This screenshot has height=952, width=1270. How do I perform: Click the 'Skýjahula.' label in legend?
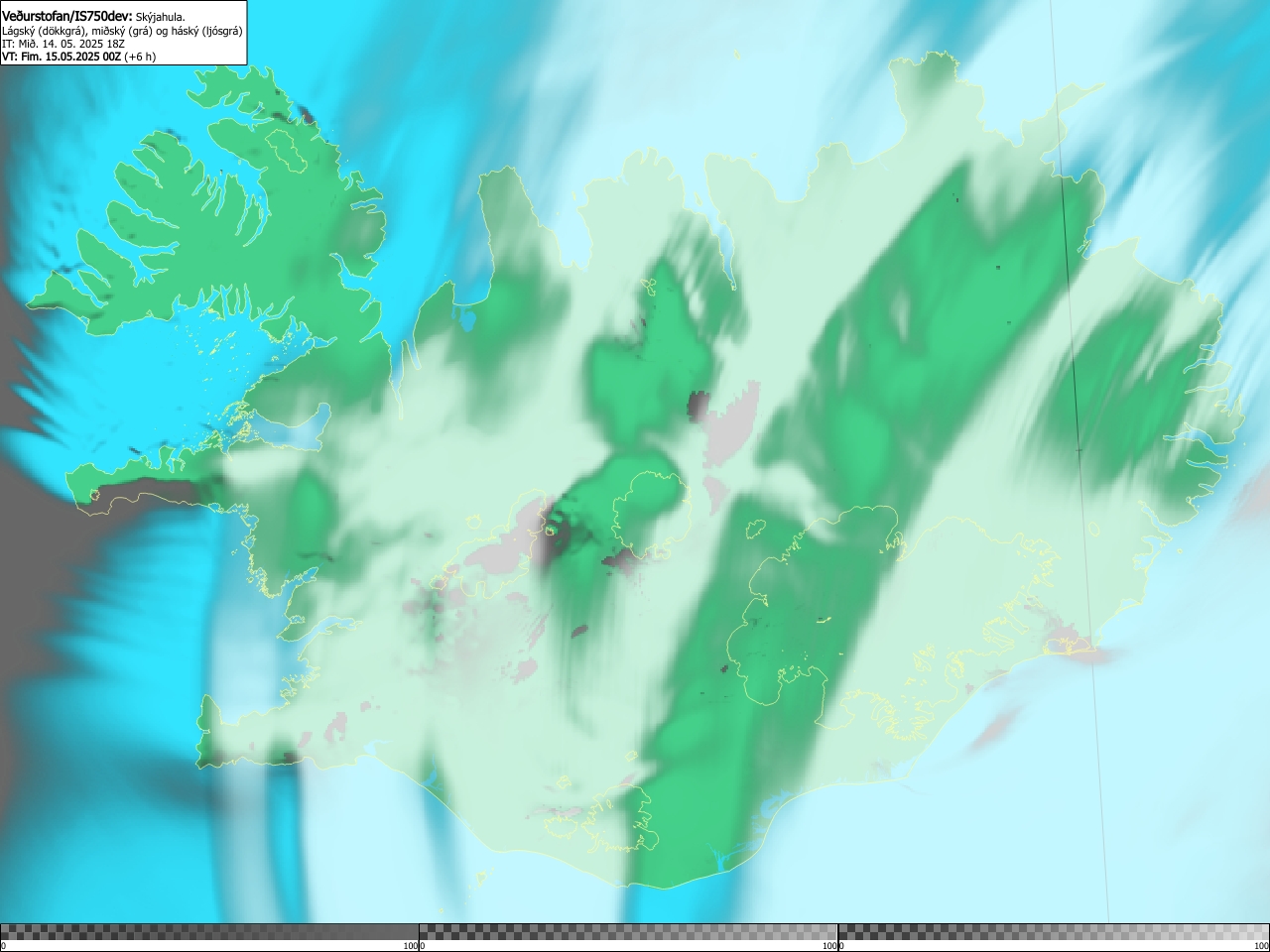[x=160, y=17]
